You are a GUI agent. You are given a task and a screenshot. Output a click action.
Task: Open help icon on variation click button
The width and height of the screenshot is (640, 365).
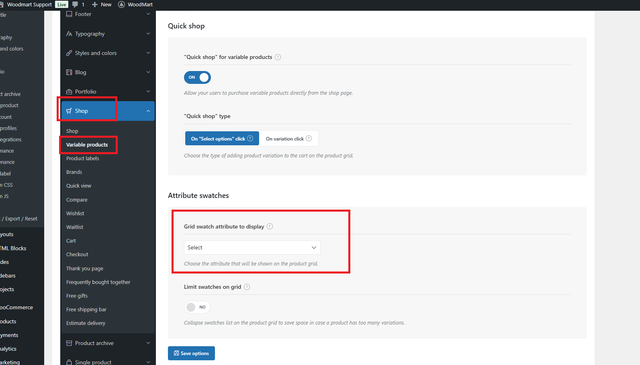point(309,138)
